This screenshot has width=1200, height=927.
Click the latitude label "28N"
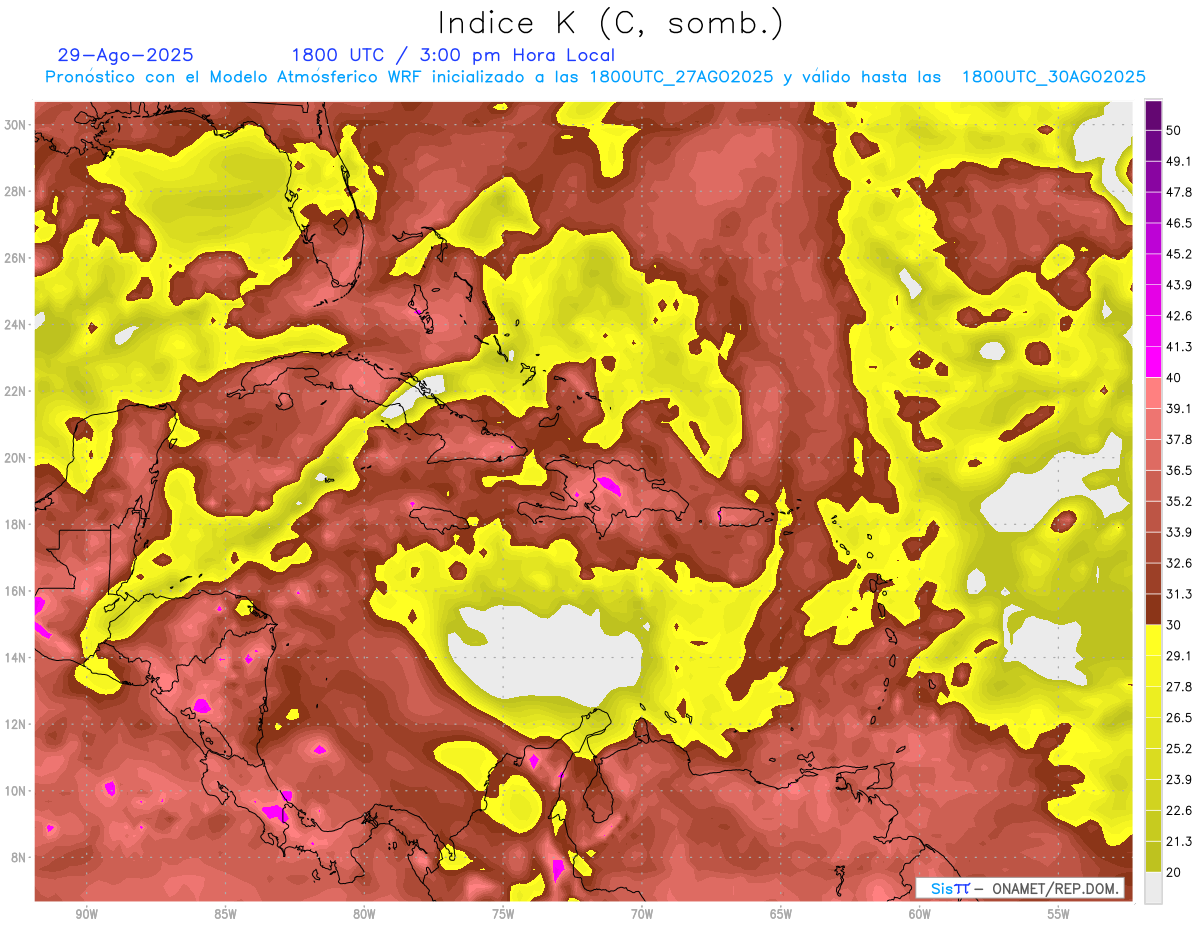17,191
